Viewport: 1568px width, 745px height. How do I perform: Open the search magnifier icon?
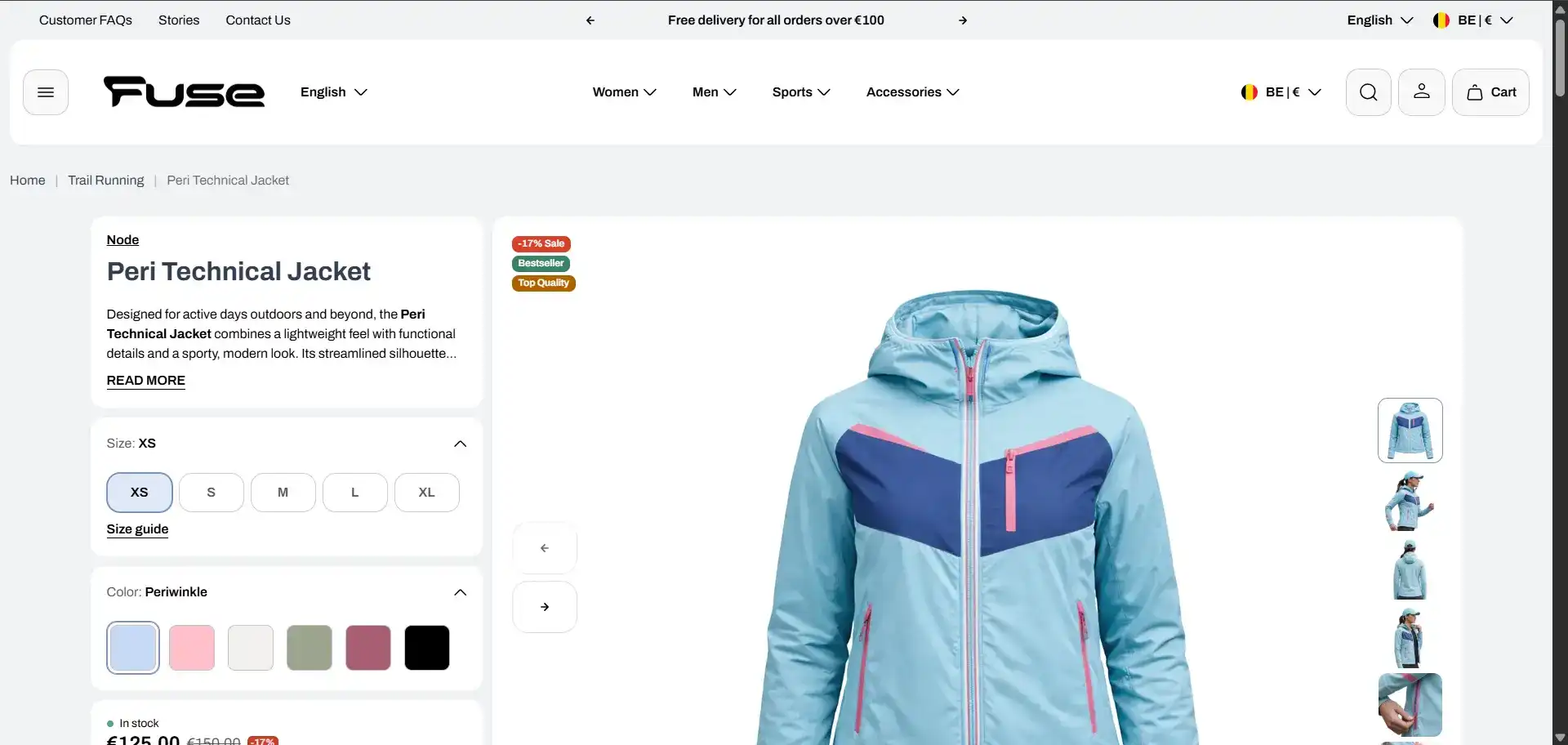point(1369,92)
